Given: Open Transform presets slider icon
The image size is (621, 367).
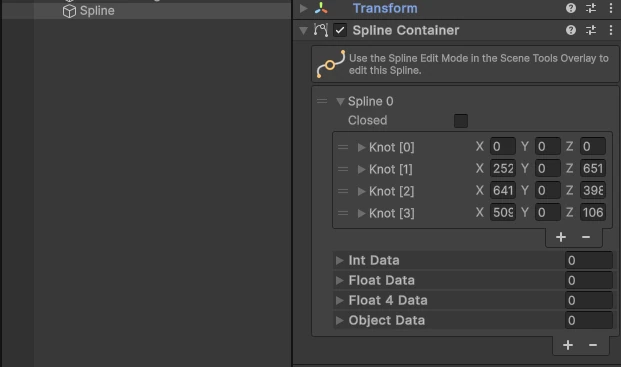Looking at the screenshot, I should click(591, 8).
